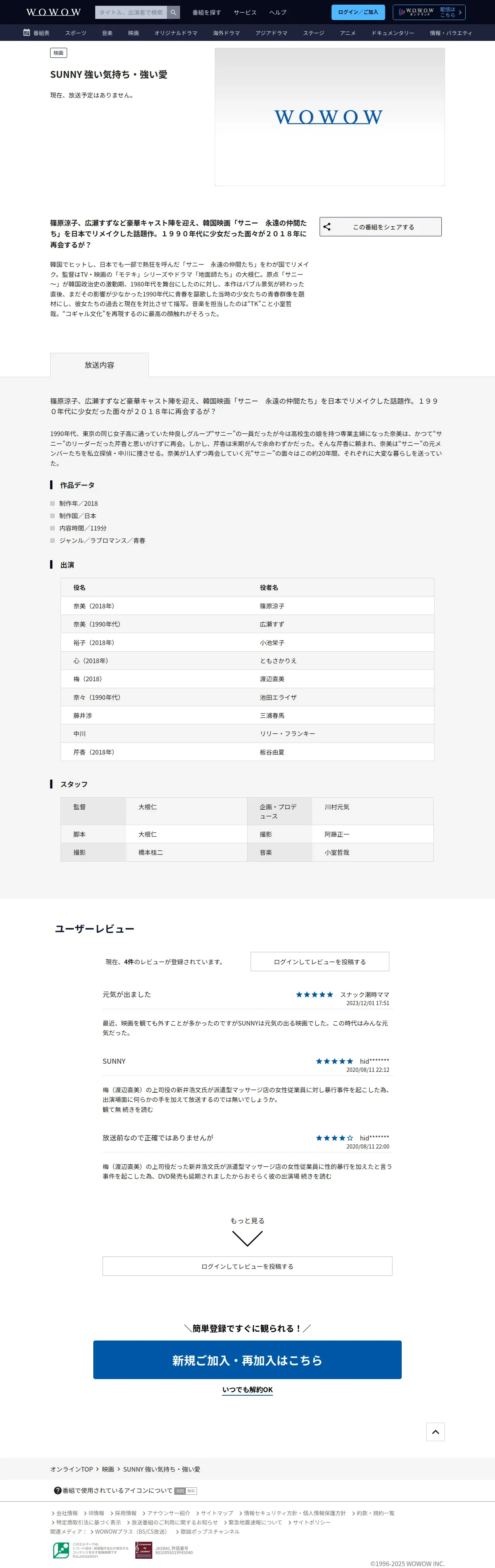Screen dimensions: 495x1568
Task: Go to the アジアドラマ category
Action: (x=271, y=33)
